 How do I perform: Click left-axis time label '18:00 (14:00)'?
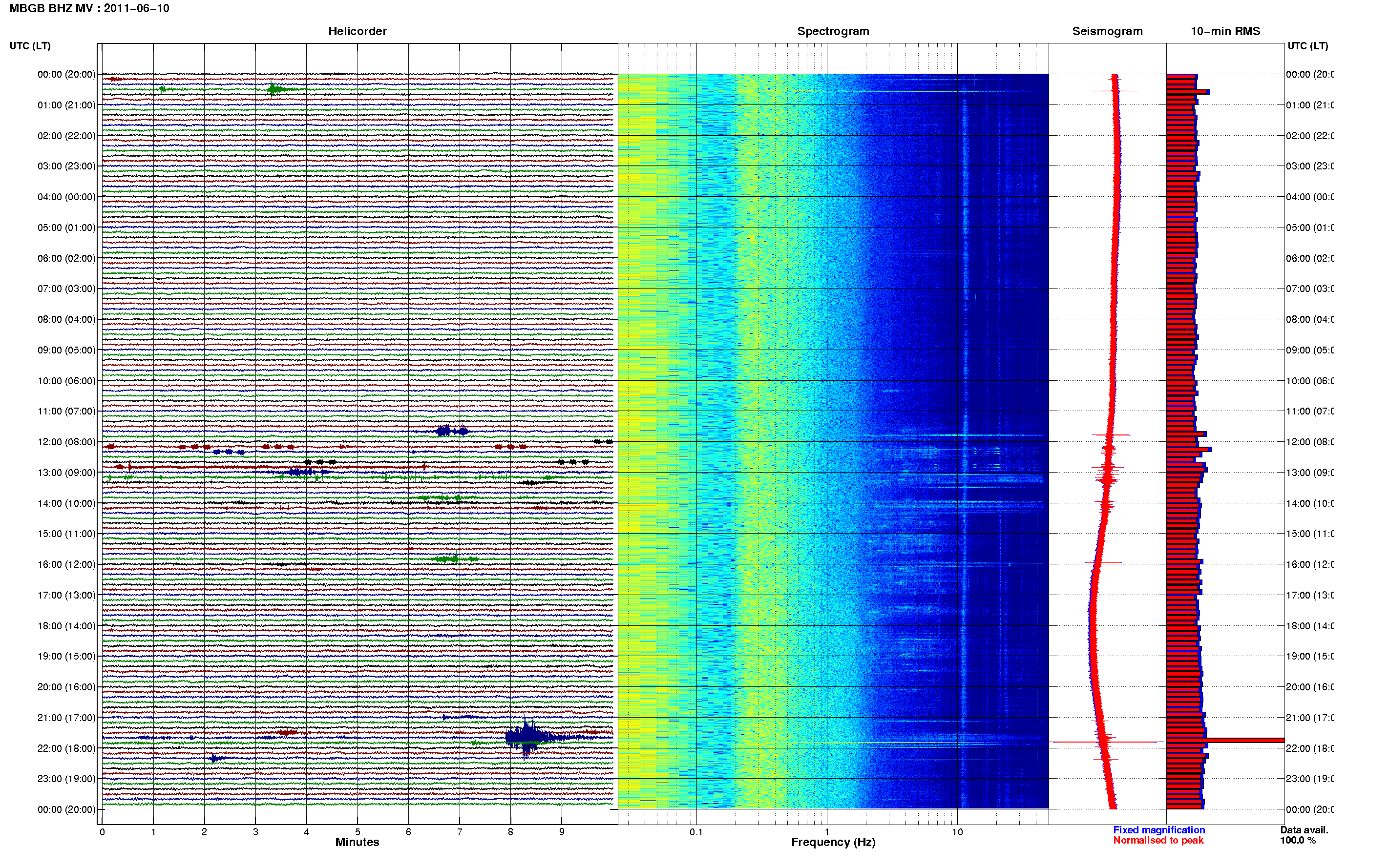pos(66,626)
